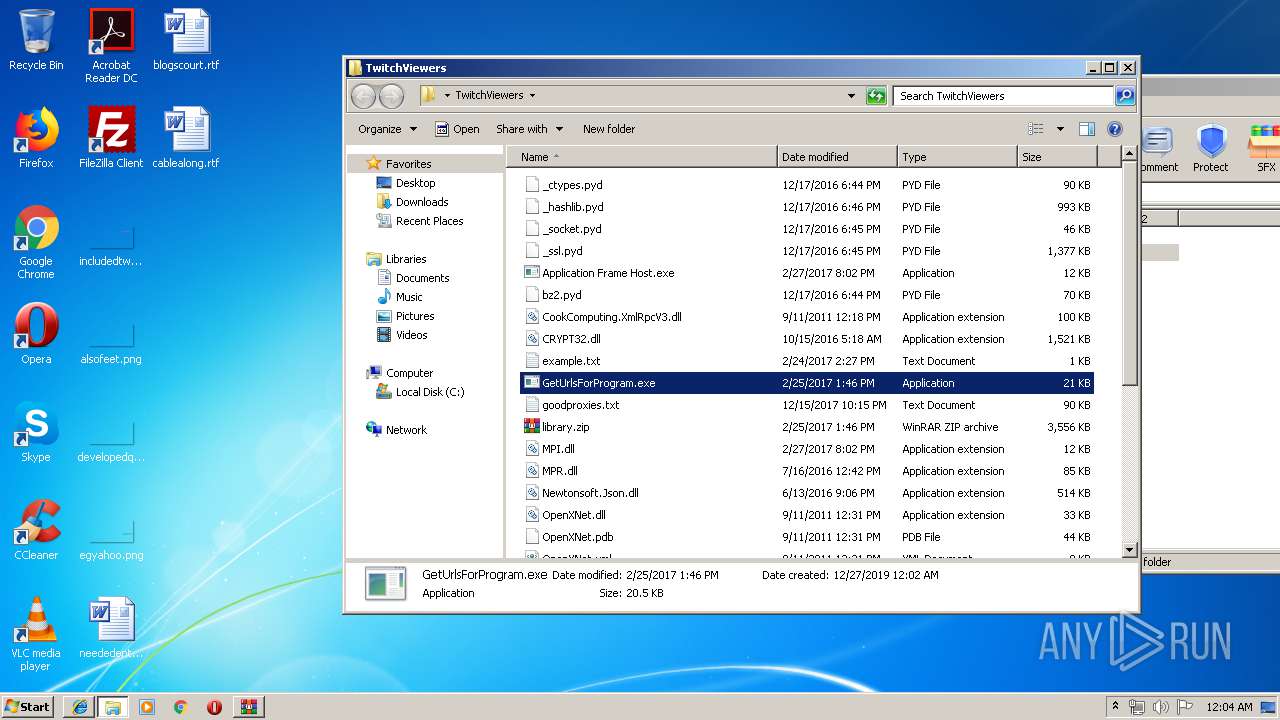Launch Firefox from the desktop
The width and height of the screenshot is (1280, 720).
pos(36,138)
